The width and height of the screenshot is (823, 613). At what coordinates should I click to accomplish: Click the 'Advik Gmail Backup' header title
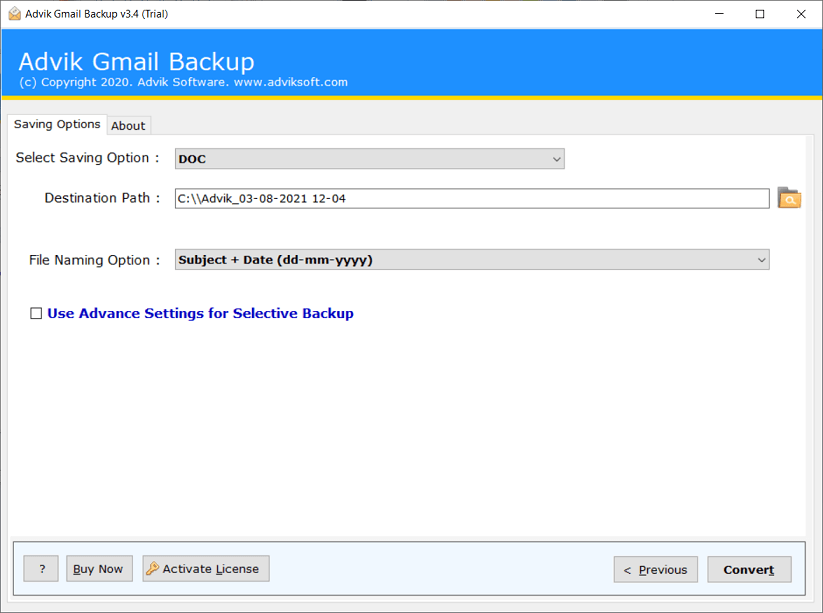point(136,61)
